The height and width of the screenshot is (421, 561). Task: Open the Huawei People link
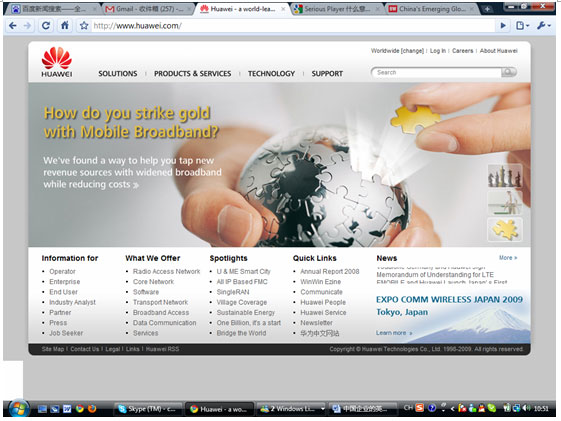pos(323,302)
